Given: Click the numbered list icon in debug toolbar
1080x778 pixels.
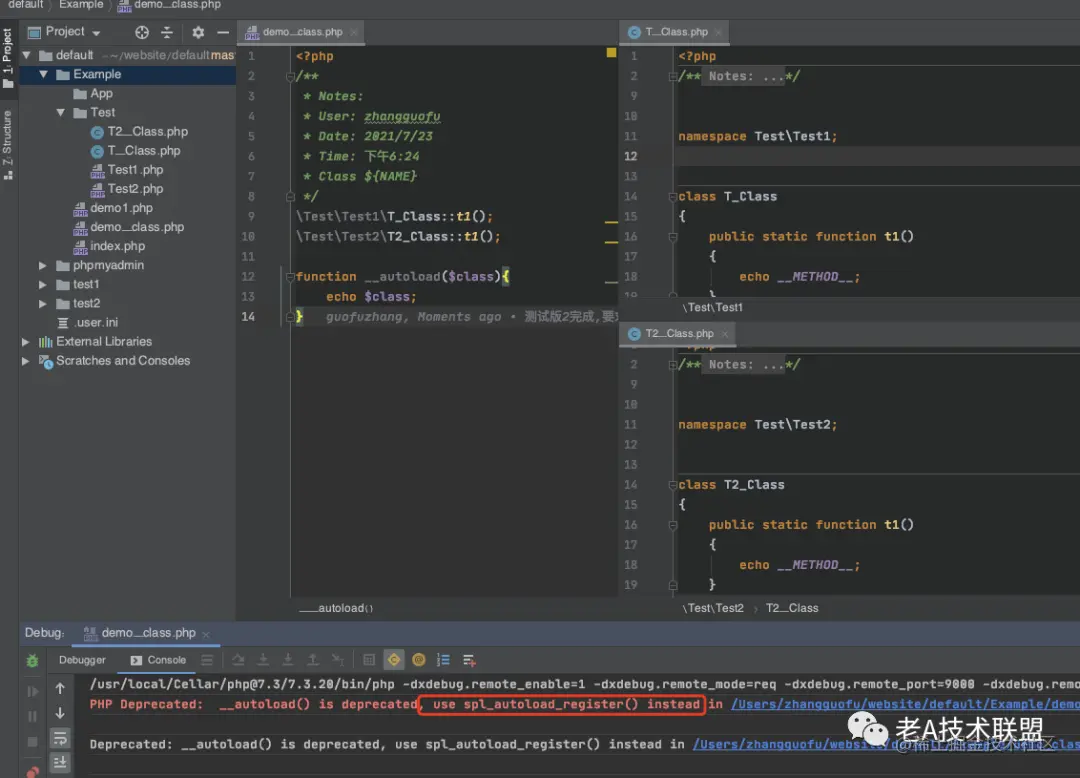Looking at the screenshot, I should click(x=444, y=660).
